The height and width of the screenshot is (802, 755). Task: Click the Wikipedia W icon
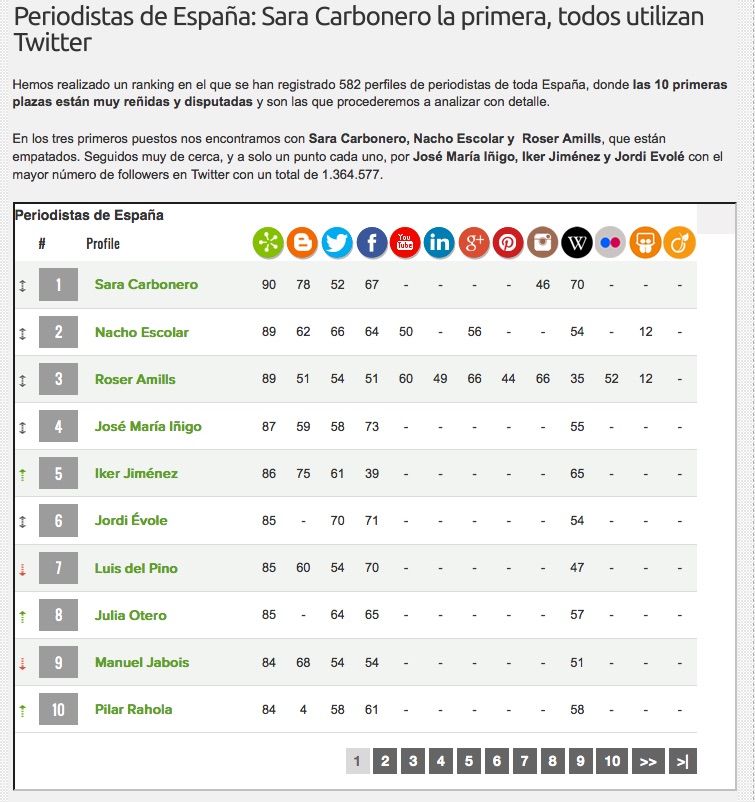click(x=577, y=243)
